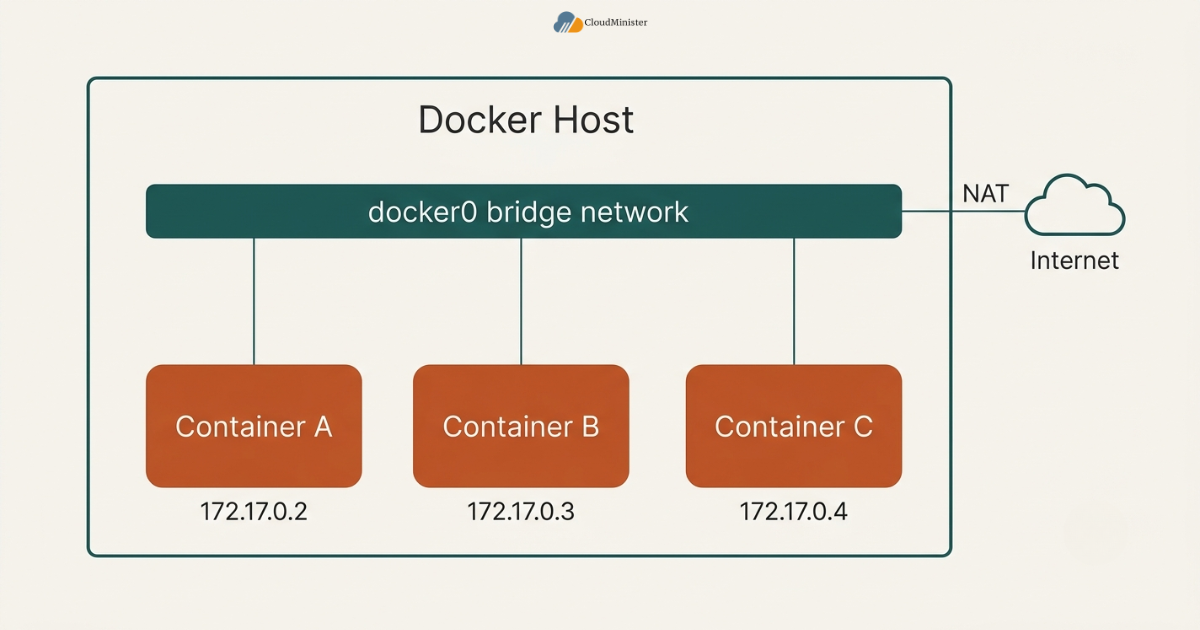Click the Internet label under cloud
This screenshot has height=630, width=1200.
(x=1075, y=261)
